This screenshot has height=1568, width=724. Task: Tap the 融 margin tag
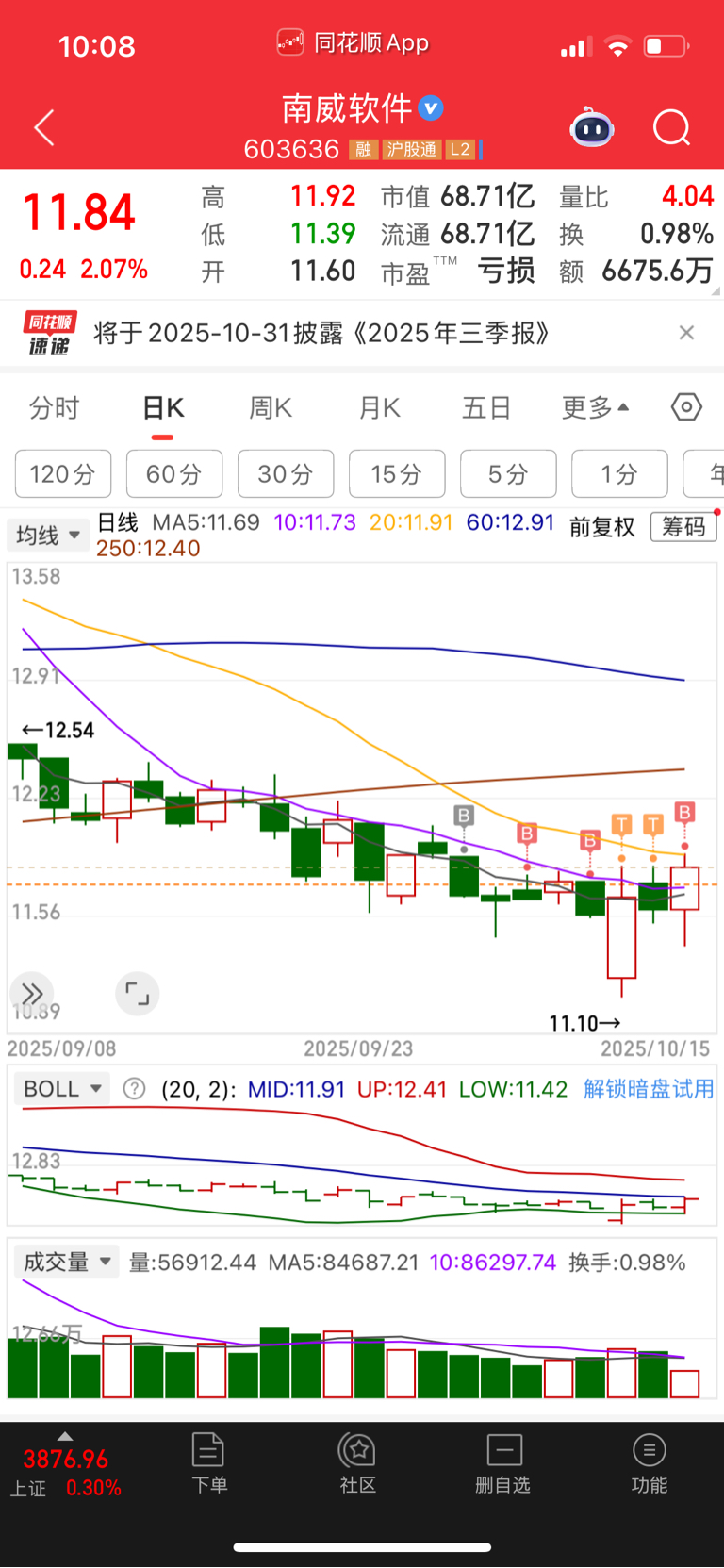click(x=363, y=150)
